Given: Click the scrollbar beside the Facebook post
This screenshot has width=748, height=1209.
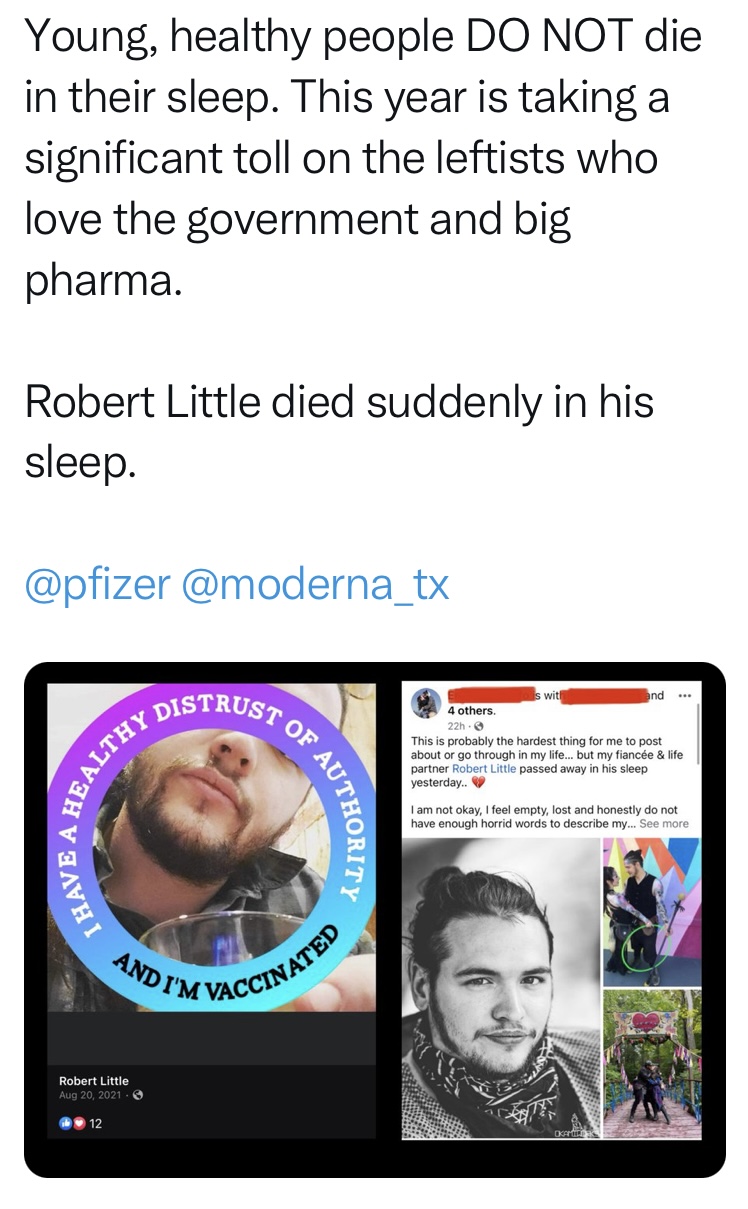Looking at the screenshot, I should tap(695, 760).
